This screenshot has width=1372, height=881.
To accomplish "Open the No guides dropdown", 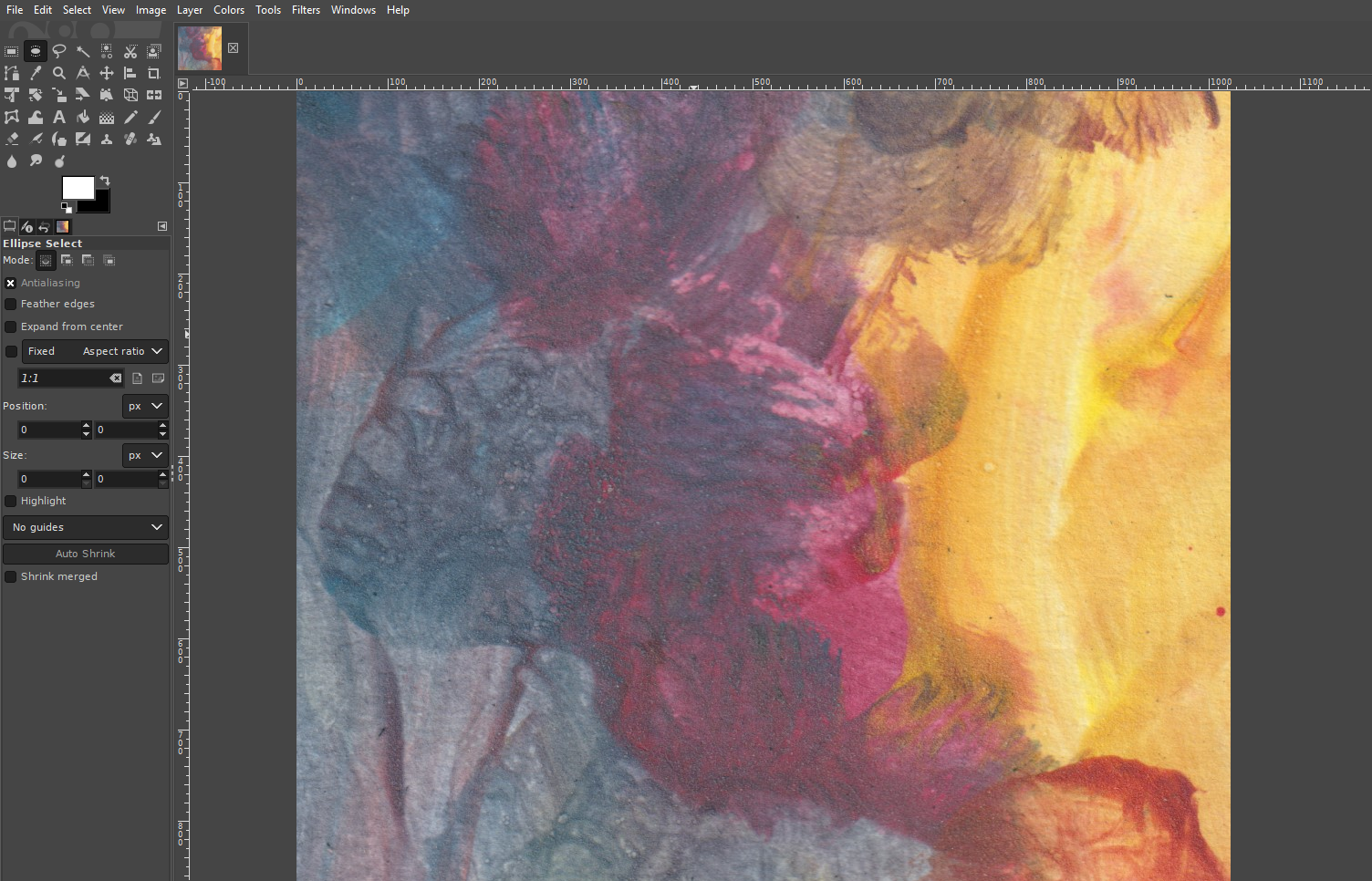I will point(86,527).
